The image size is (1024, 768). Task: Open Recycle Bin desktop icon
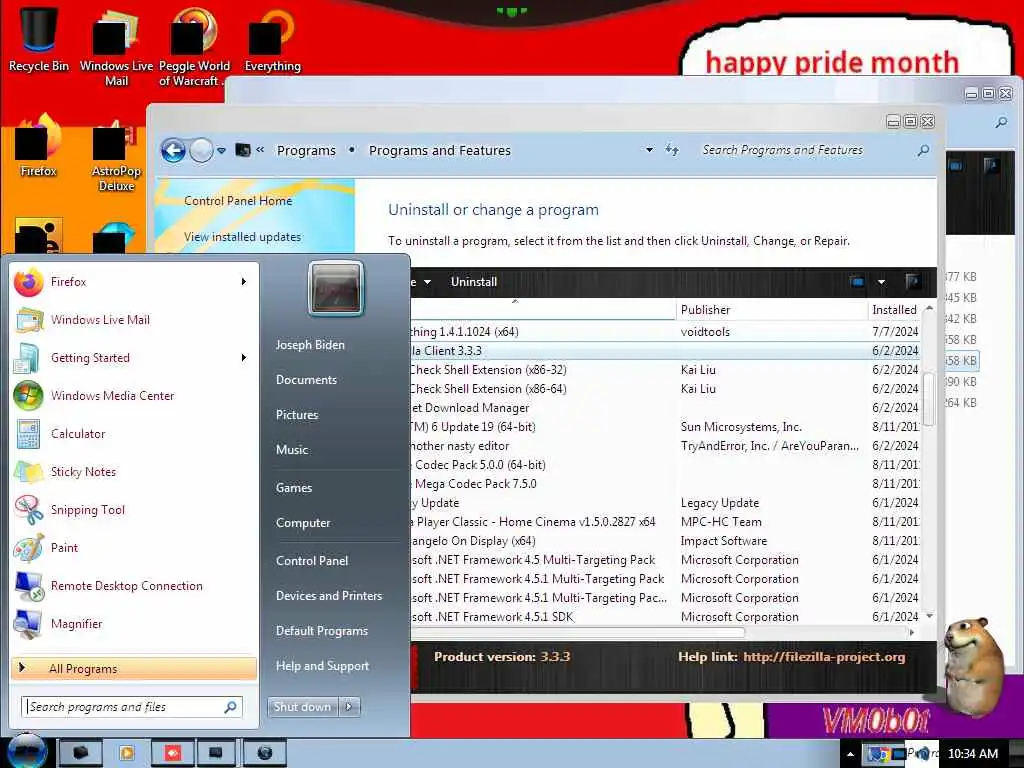point(39,39)
